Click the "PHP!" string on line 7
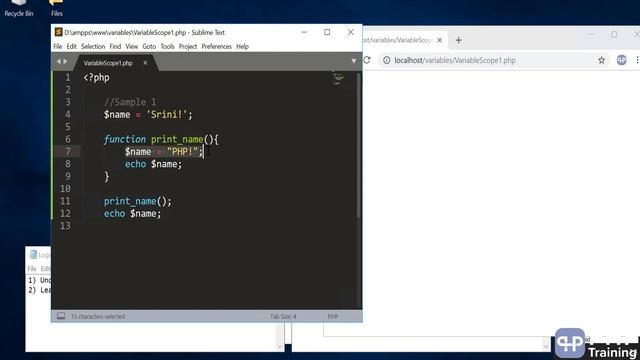Screen dimensions: 640x360 point(182,151)
